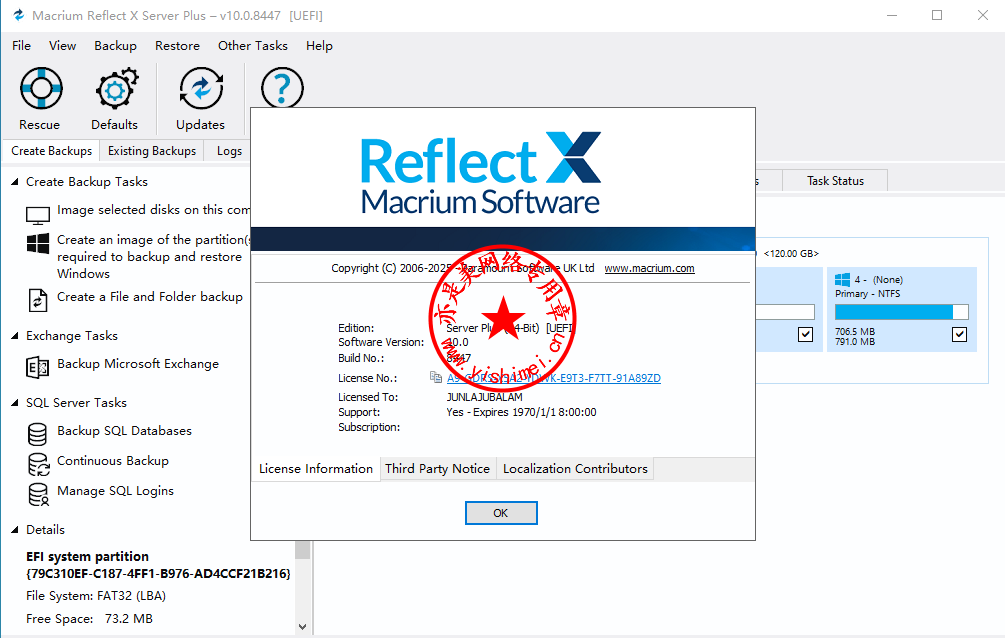
Task: Open the Help question mark icon
Action: [282, 87]
